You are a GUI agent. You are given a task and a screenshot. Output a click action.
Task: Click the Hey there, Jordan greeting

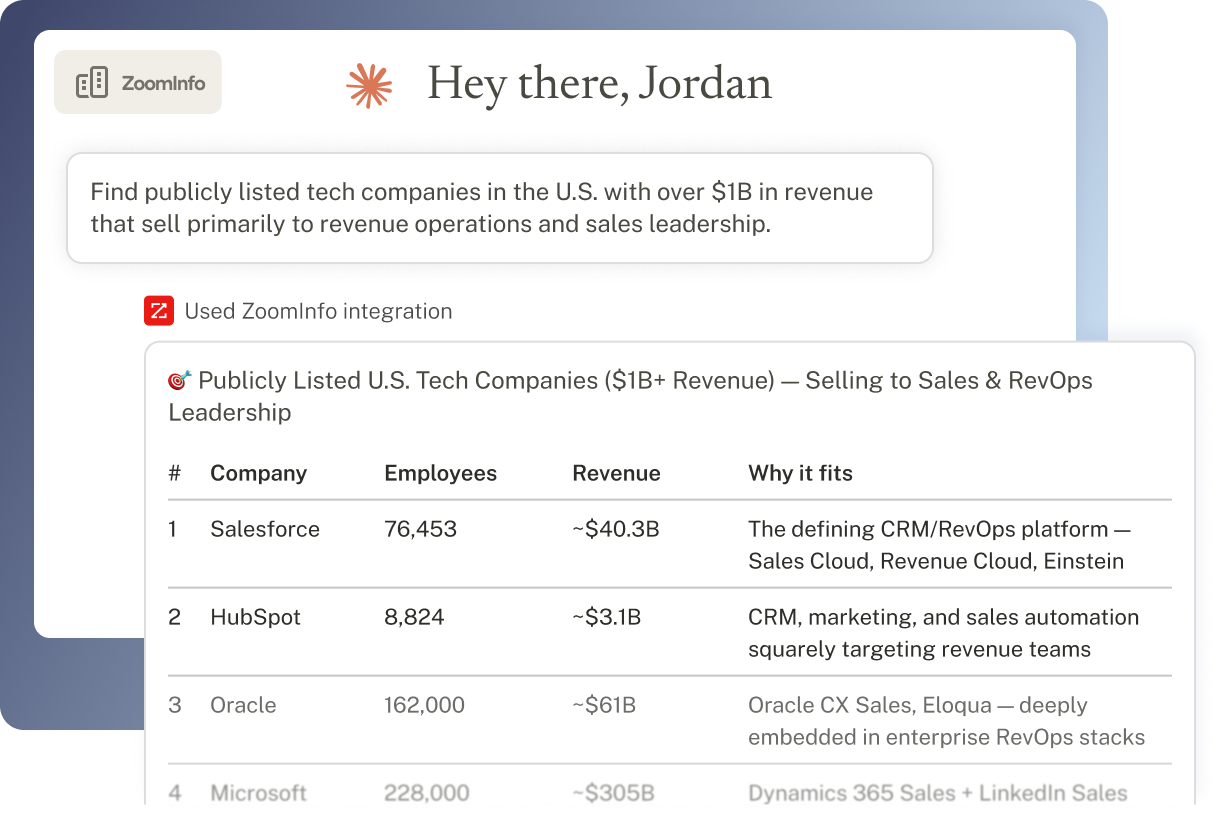click(600, 83)
